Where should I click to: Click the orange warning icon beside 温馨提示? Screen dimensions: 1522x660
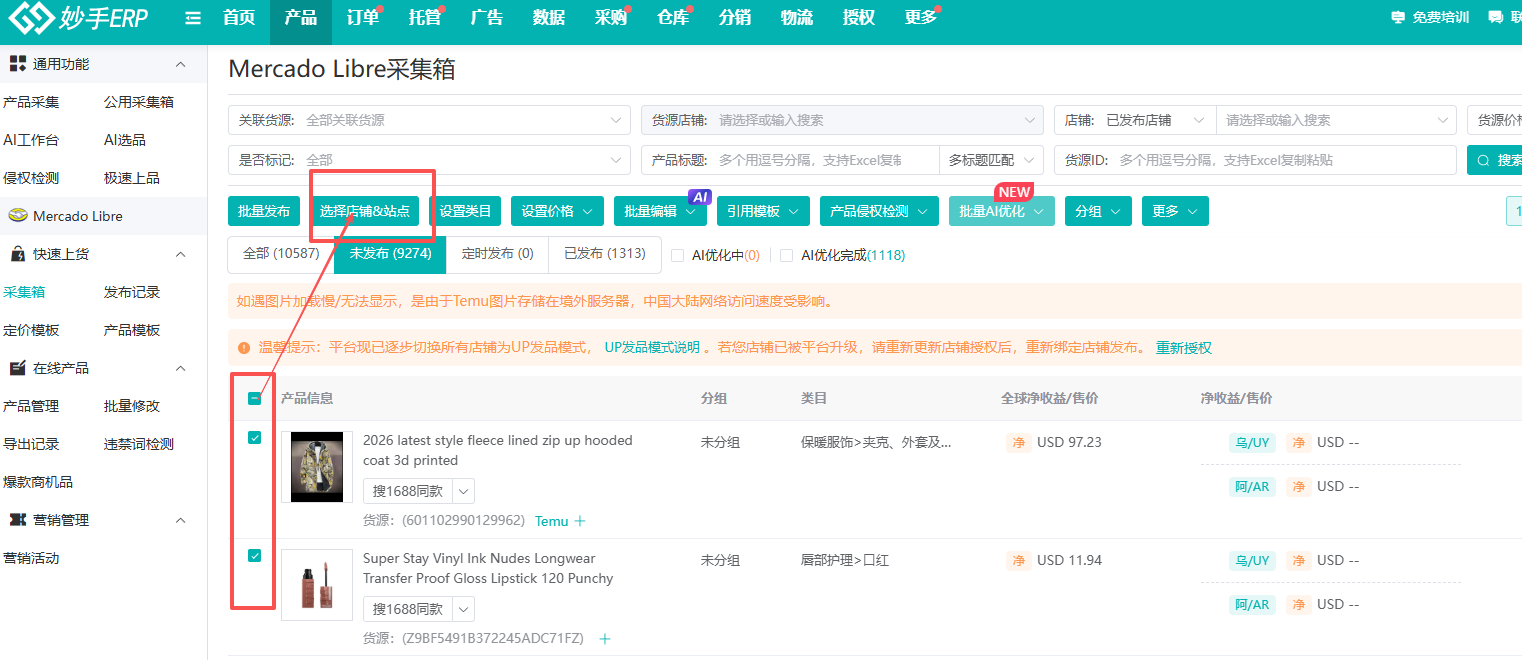[x=244, y=348]
